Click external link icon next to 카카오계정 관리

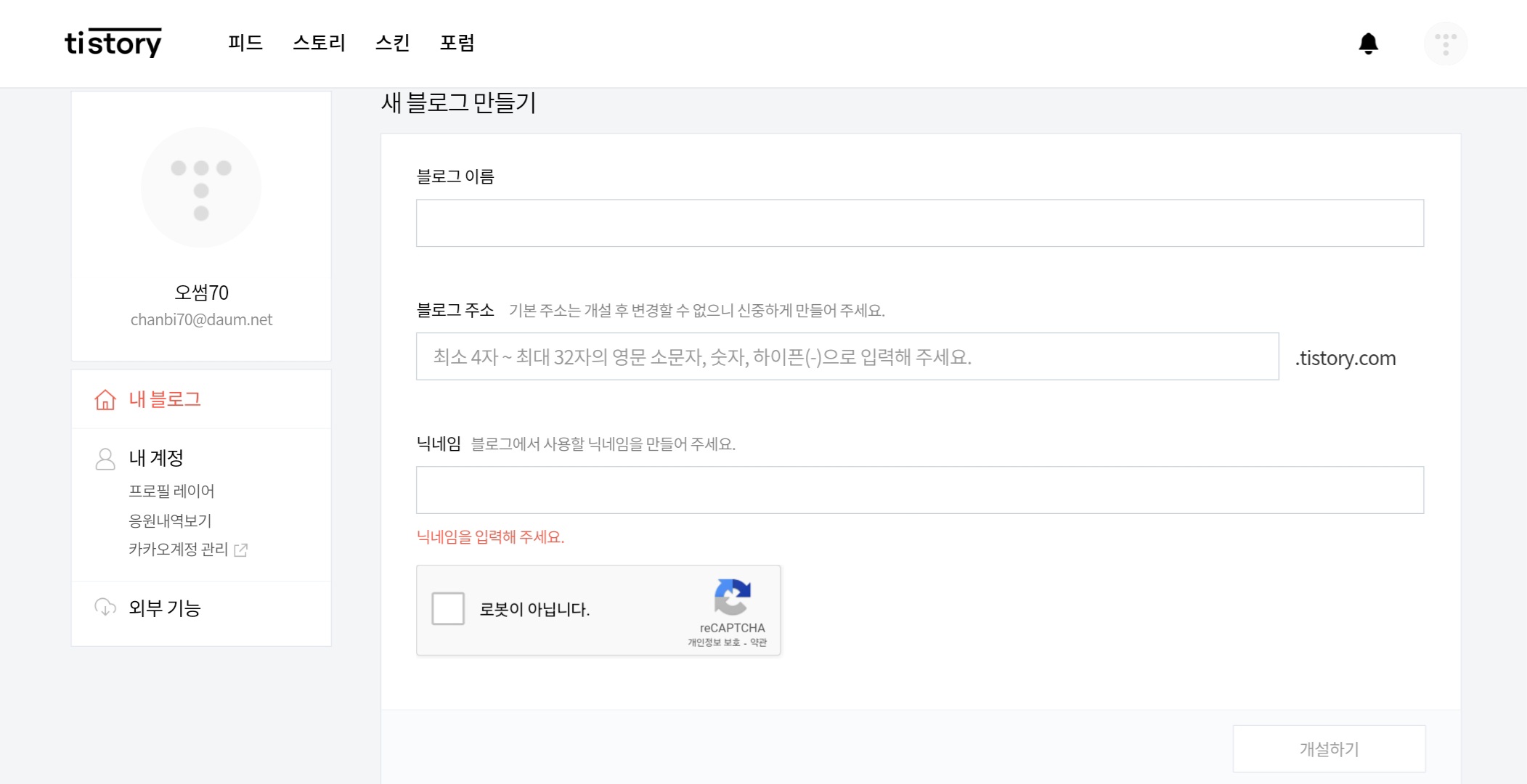pyautogui.click(x=241, y=550)
